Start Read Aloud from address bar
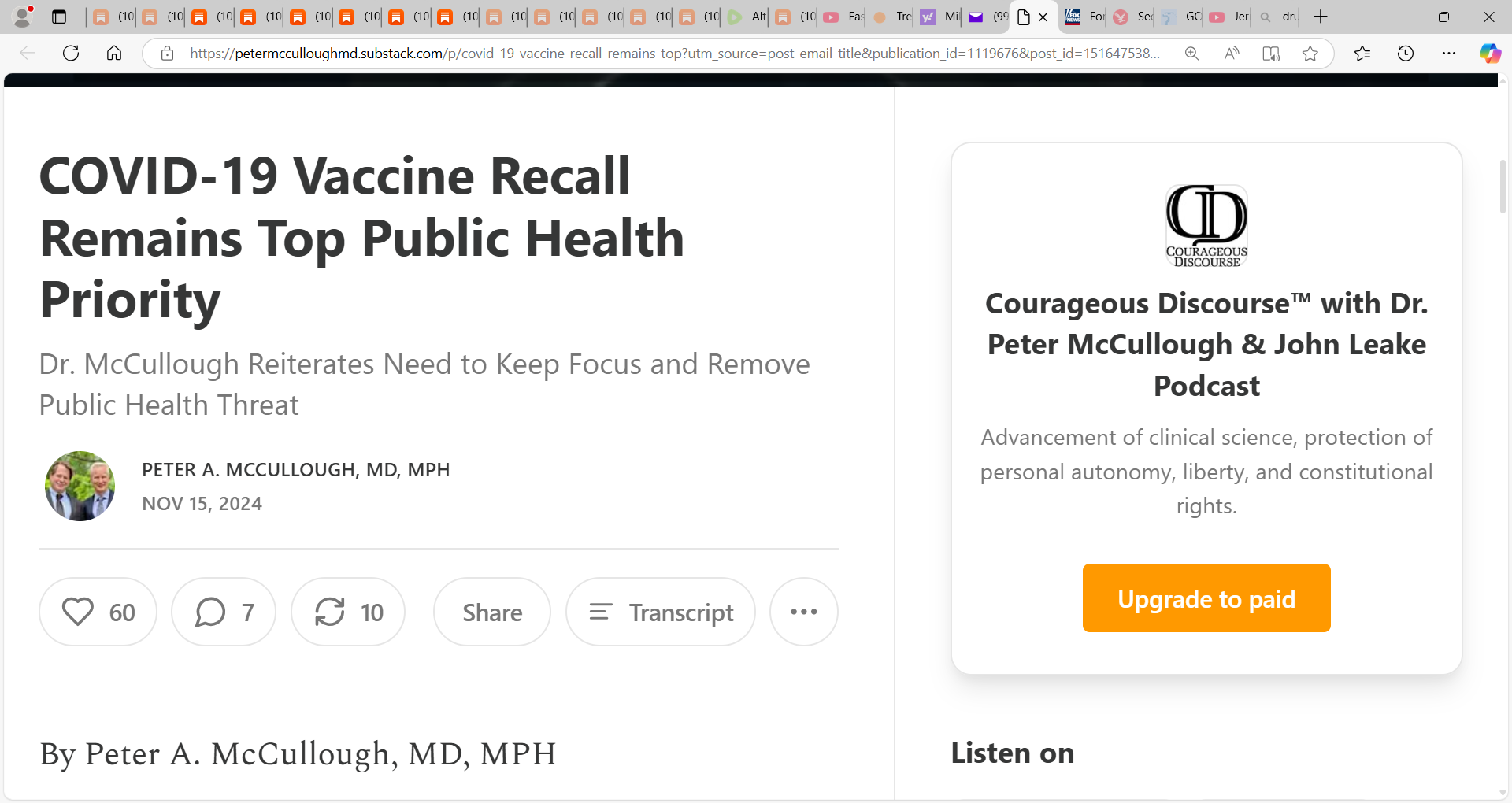Image resolution: width=1512 pixels, height=803 pixels. pos(1232,54)
